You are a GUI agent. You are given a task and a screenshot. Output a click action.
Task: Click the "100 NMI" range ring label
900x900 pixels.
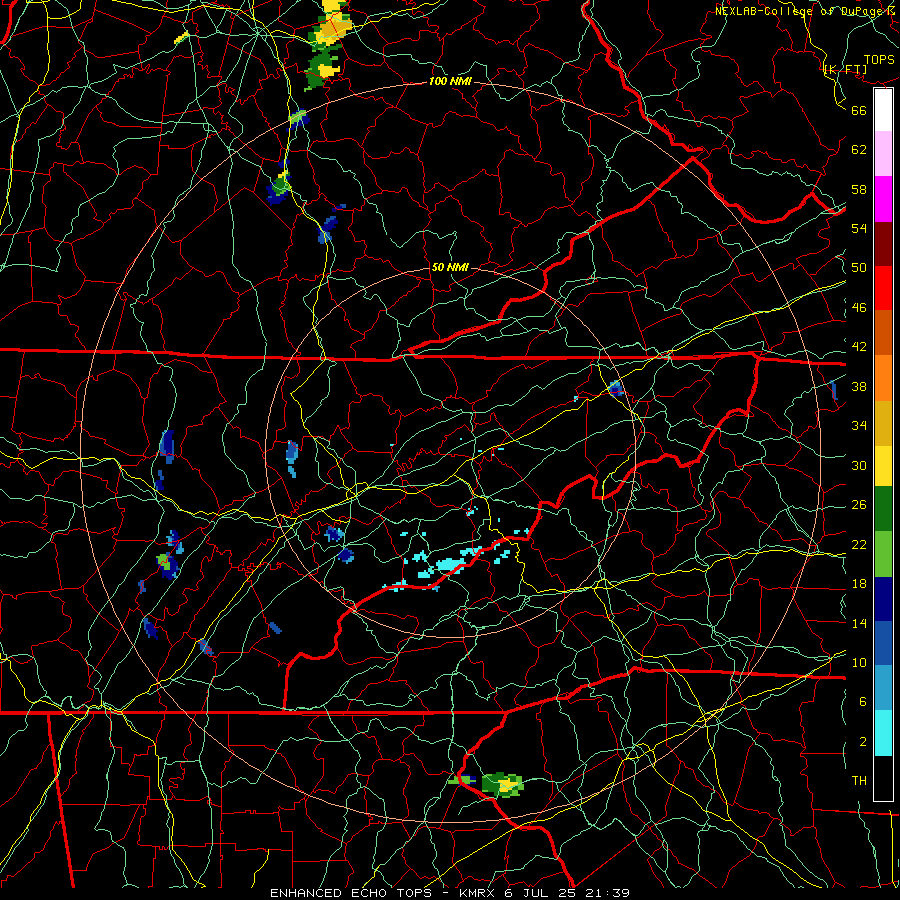coord(450,81)
